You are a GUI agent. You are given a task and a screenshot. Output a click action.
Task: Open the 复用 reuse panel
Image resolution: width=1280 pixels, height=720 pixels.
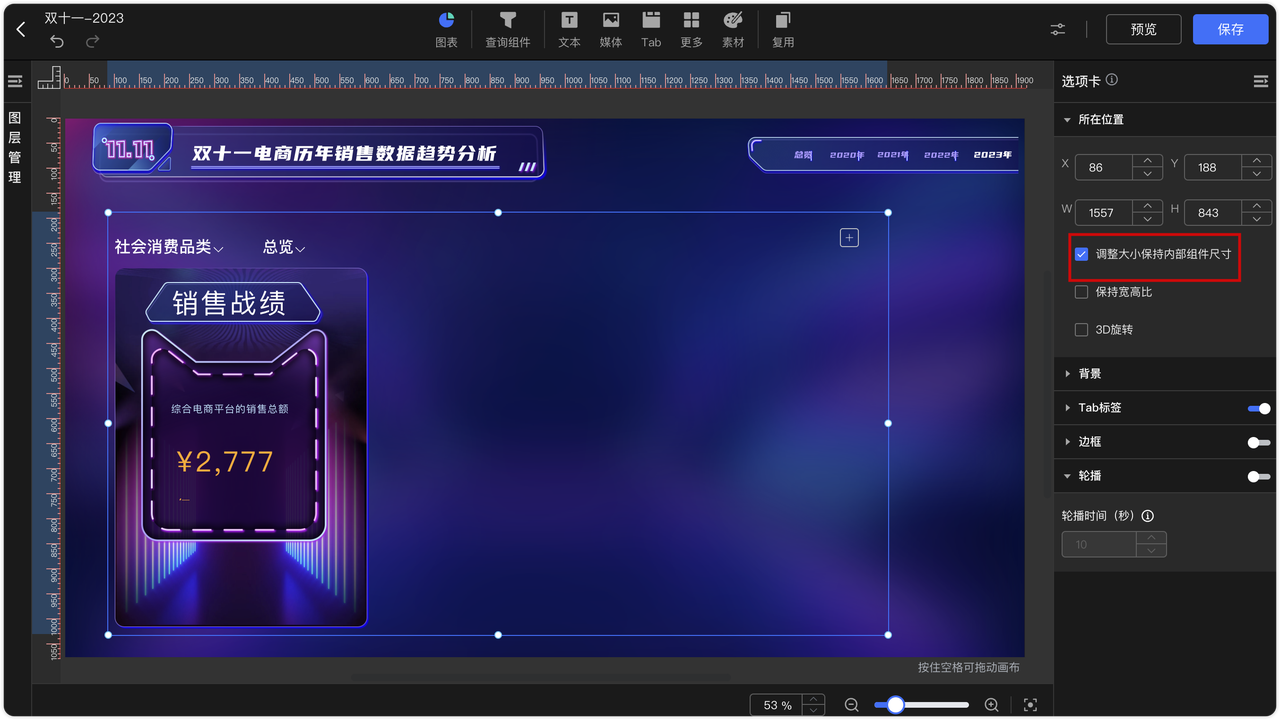click(x=783, y=28)
